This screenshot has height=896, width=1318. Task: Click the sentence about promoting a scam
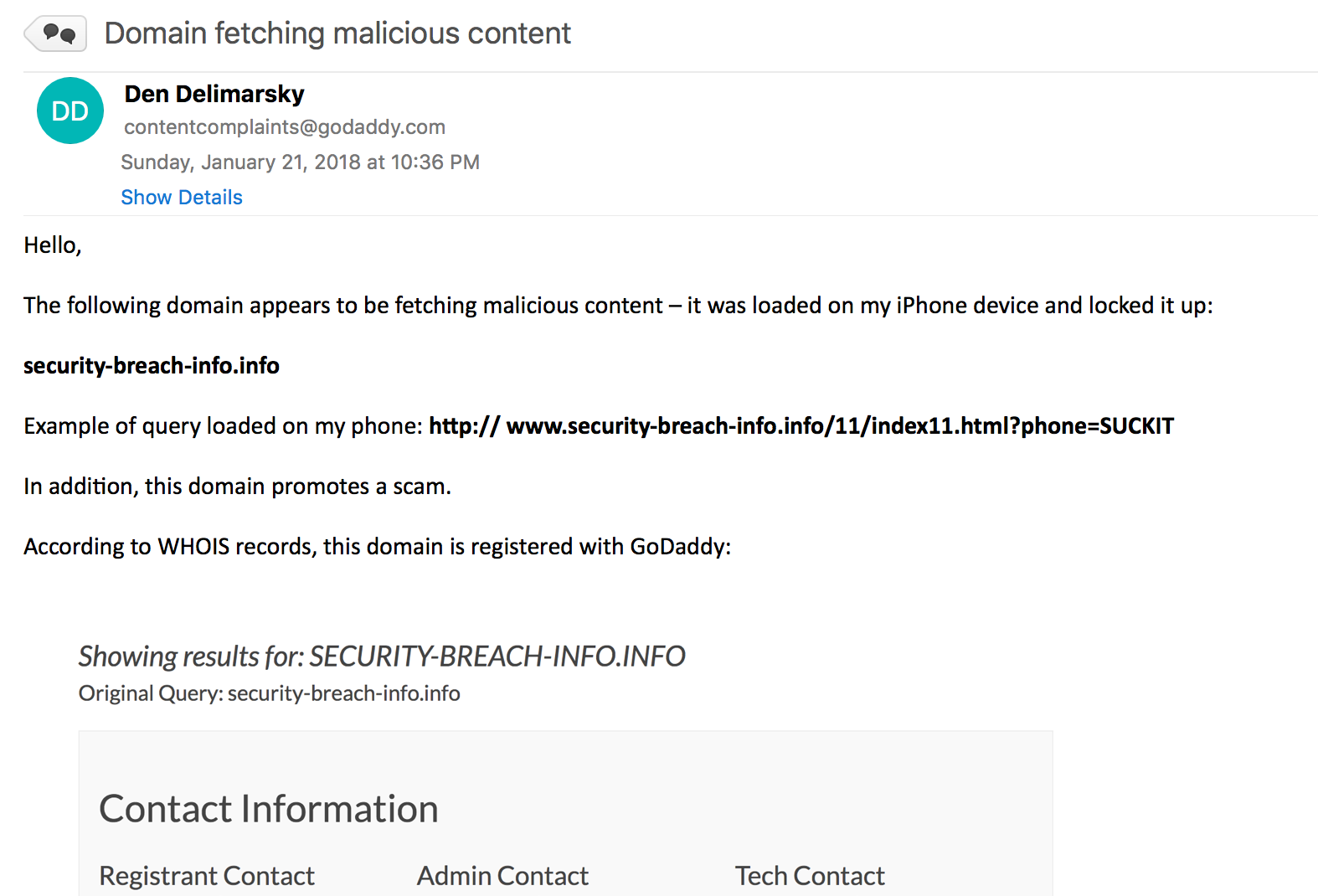pos(237,487)
